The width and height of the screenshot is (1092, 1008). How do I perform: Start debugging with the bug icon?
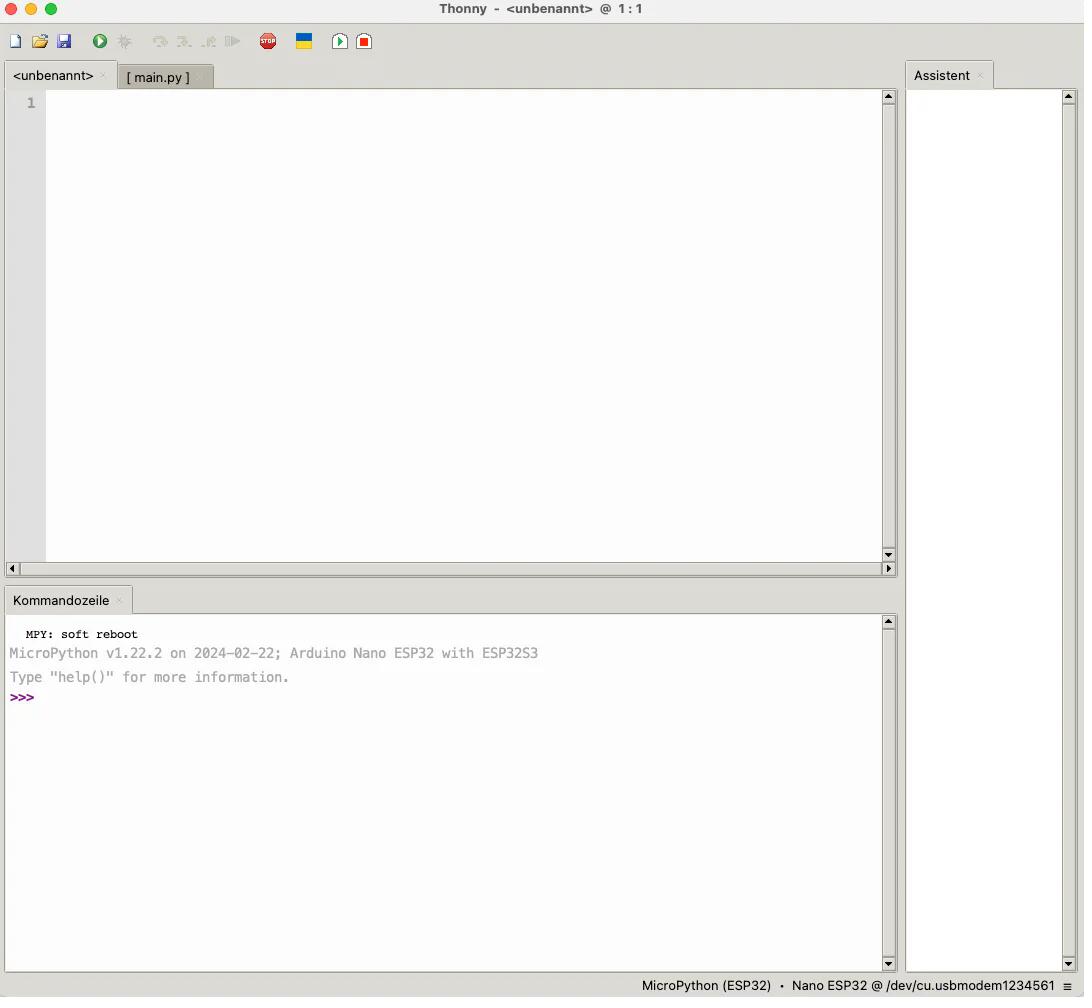[x=124, y=41]
